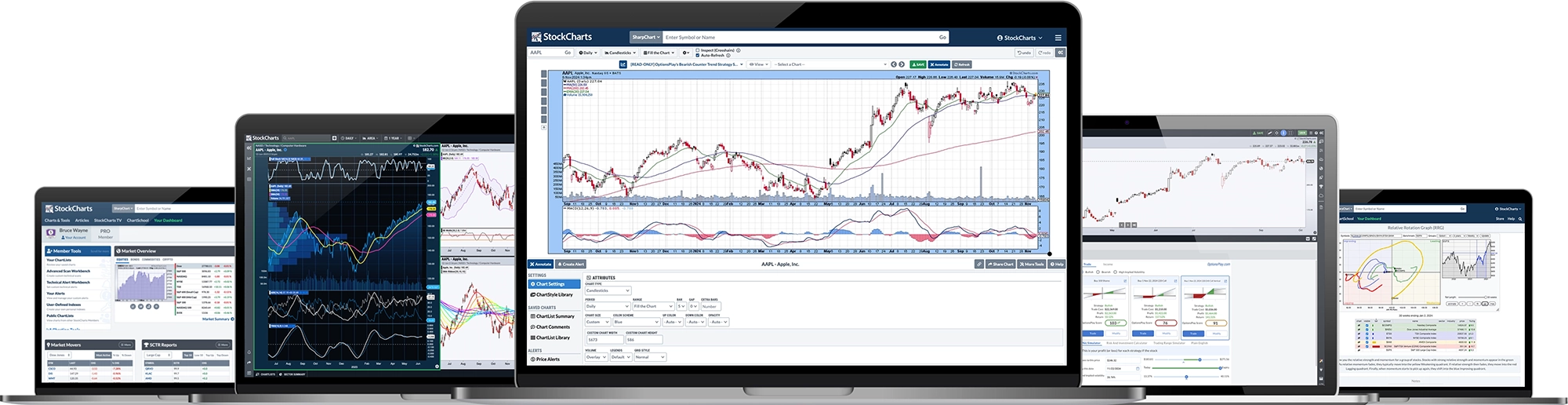The image size is (1568, 405).
Task: Click the Share Chart button
Action: (x=1001, y=264)
